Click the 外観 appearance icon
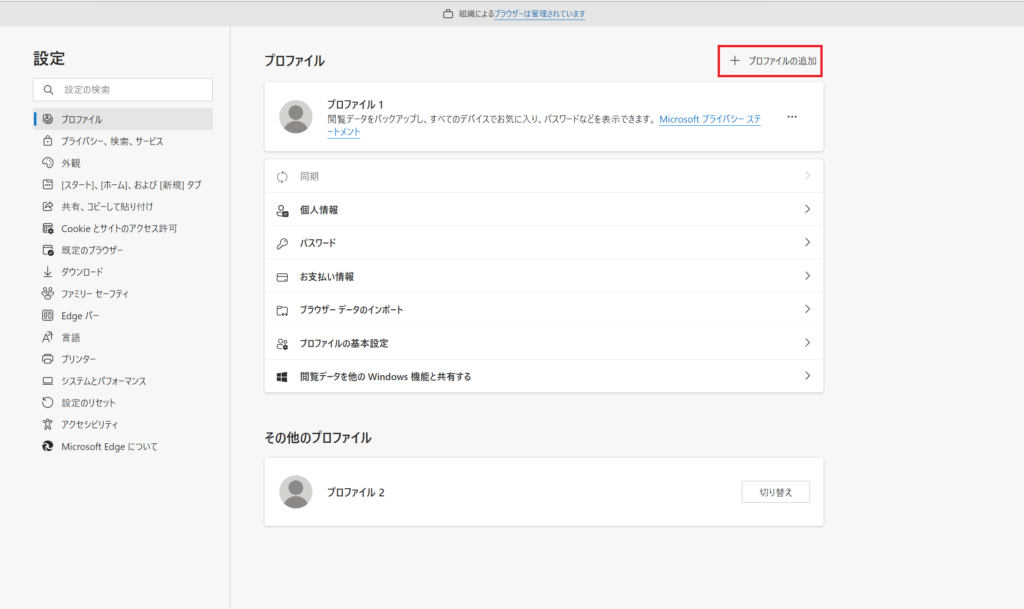The image size is (1024, 609). pos(48,163)
